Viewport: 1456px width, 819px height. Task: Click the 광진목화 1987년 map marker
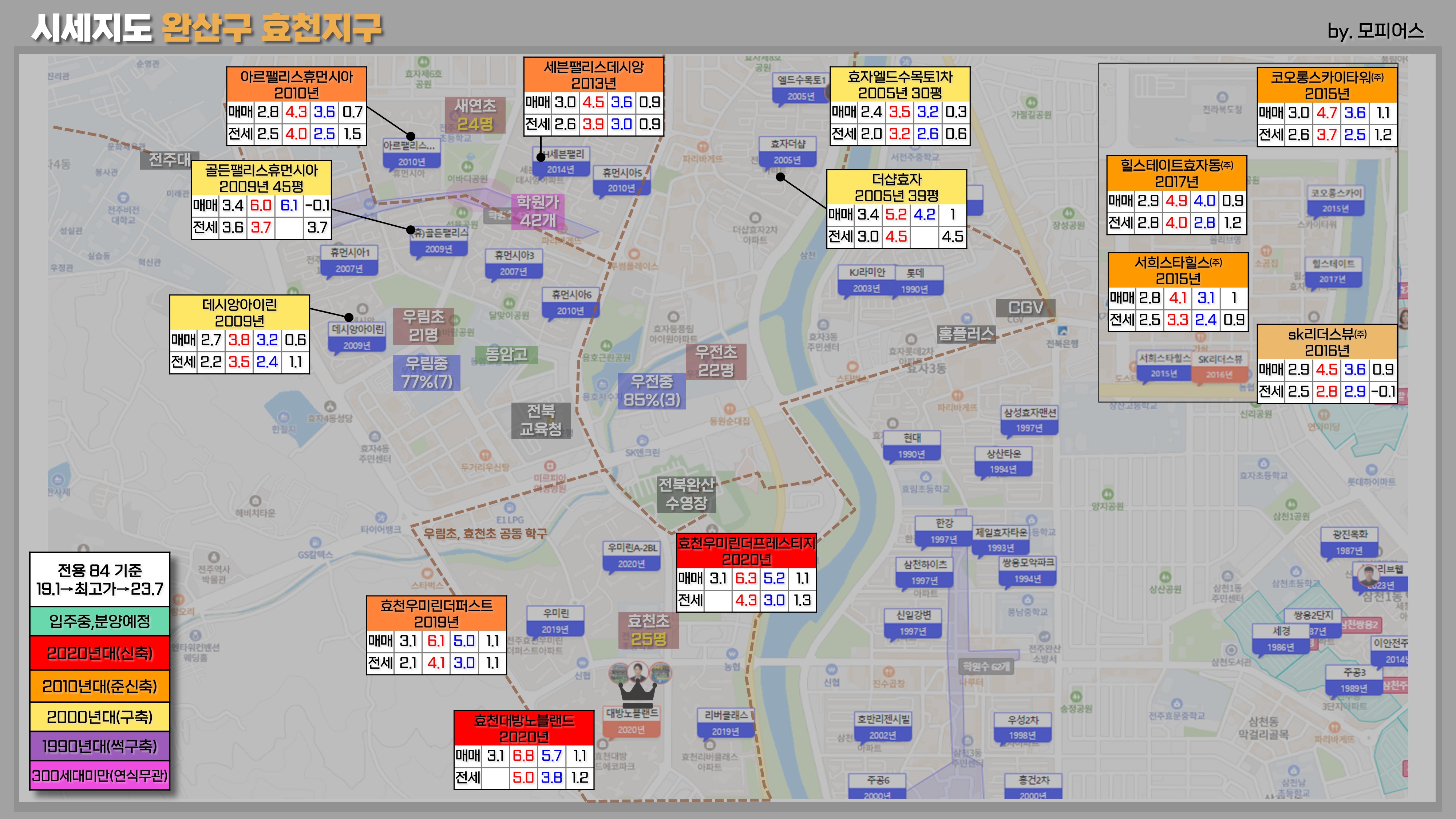point(1350,542)
